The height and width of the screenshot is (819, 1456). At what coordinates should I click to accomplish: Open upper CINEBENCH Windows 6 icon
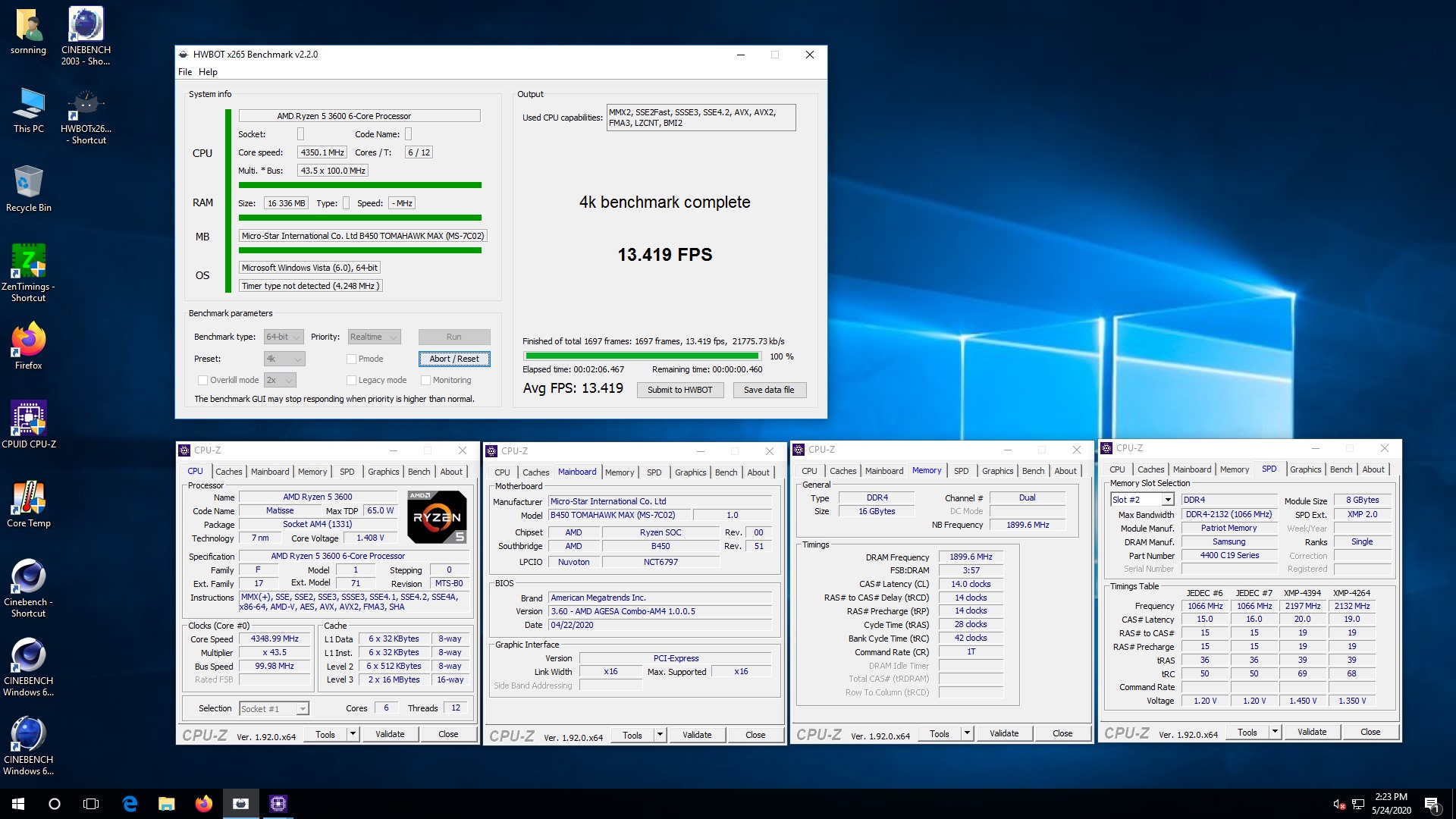[x=28, y=667]
